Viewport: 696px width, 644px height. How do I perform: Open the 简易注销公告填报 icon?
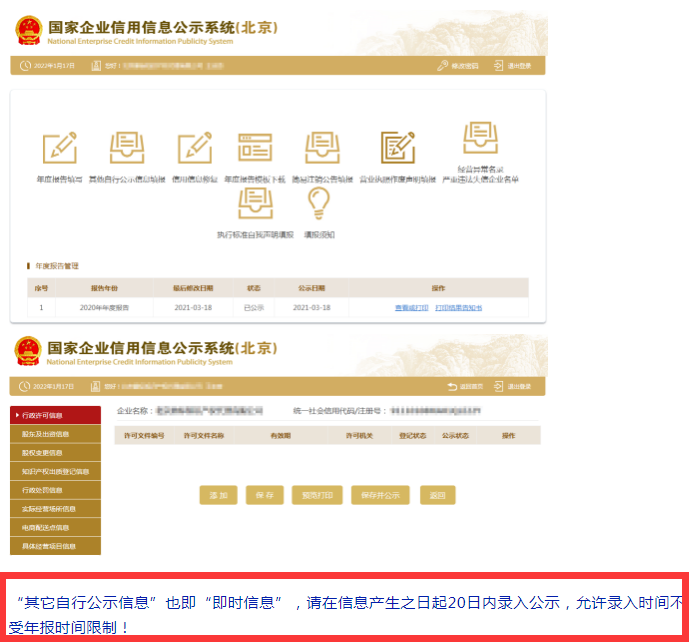click(x=323, y=148)
